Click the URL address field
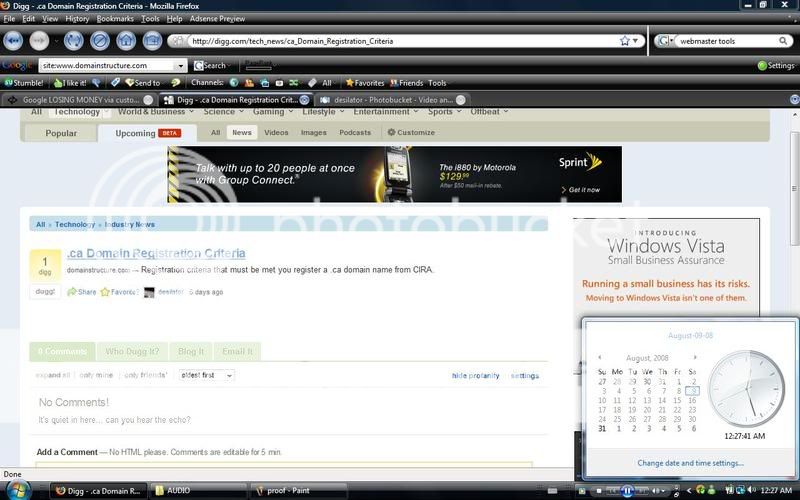The image size is (800, 500). coord(403,41)
